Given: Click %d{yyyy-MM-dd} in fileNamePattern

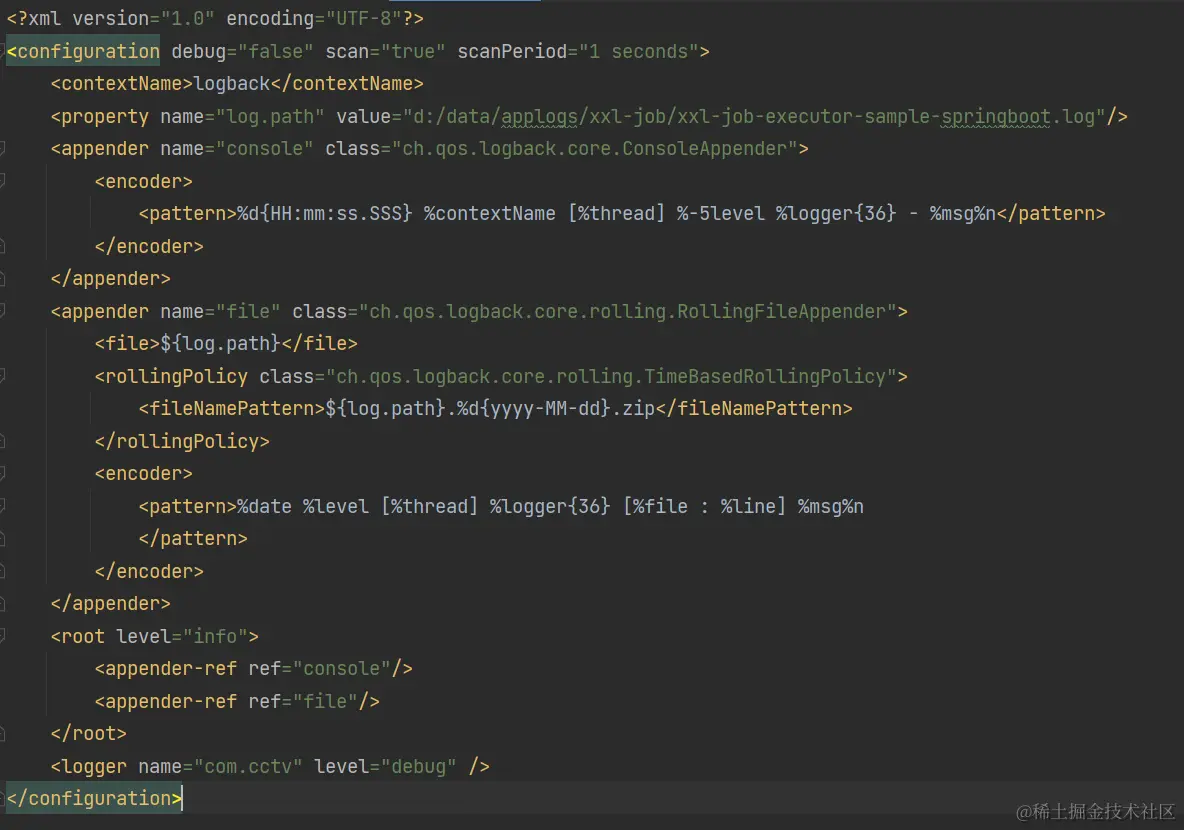Looking at the screenshot, I should click(x=534, y=409).
